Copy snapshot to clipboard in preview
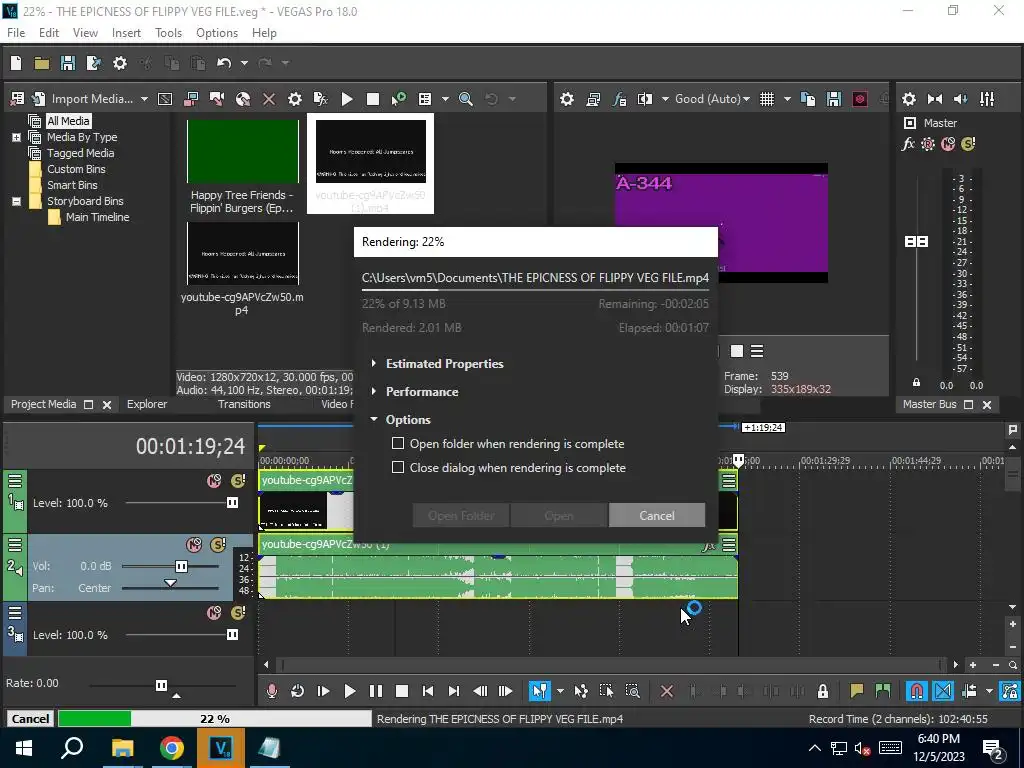The height and width of the screenshot is (768, 1024). pos(808,99)
